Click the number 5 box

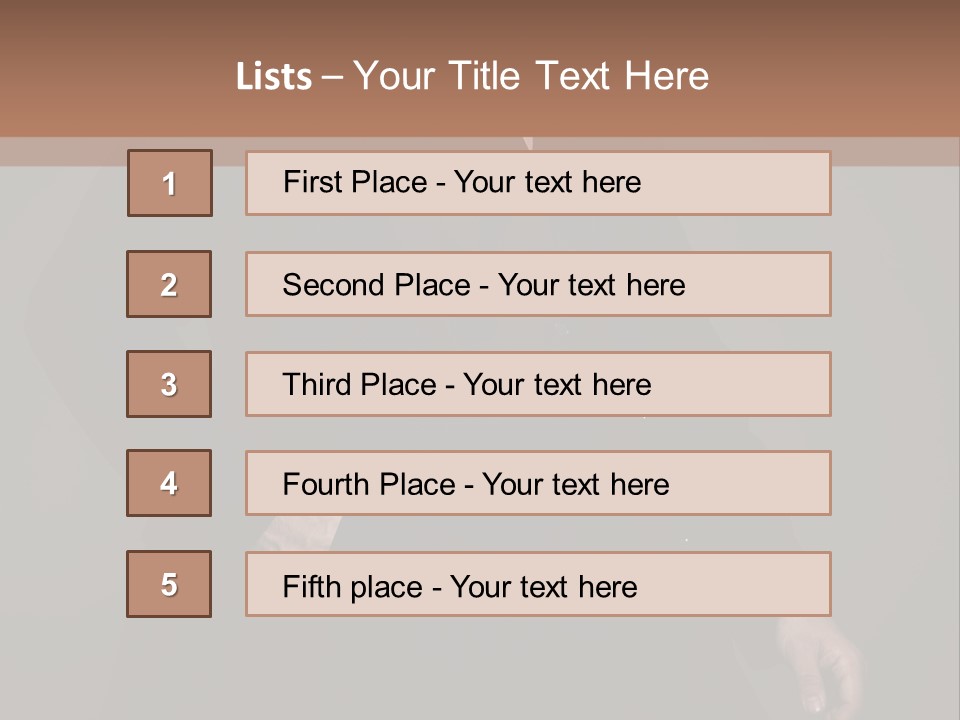[x=169, y=584]
